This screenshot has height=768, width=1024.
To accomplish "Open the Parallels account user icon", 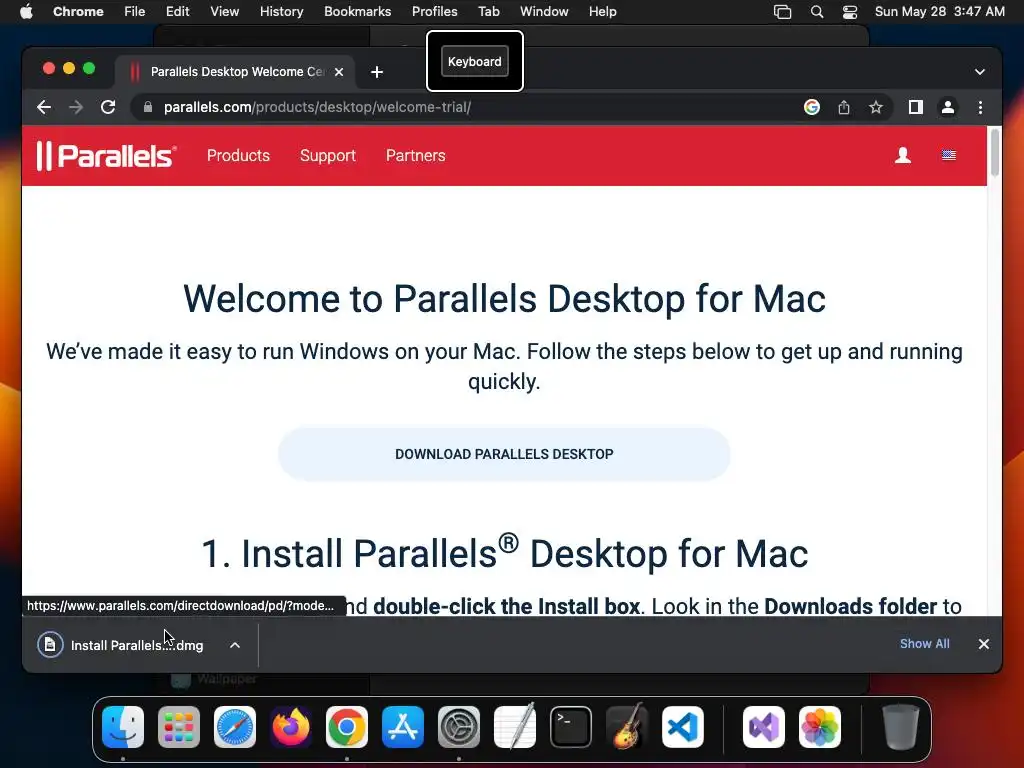I will pos(903,155).
